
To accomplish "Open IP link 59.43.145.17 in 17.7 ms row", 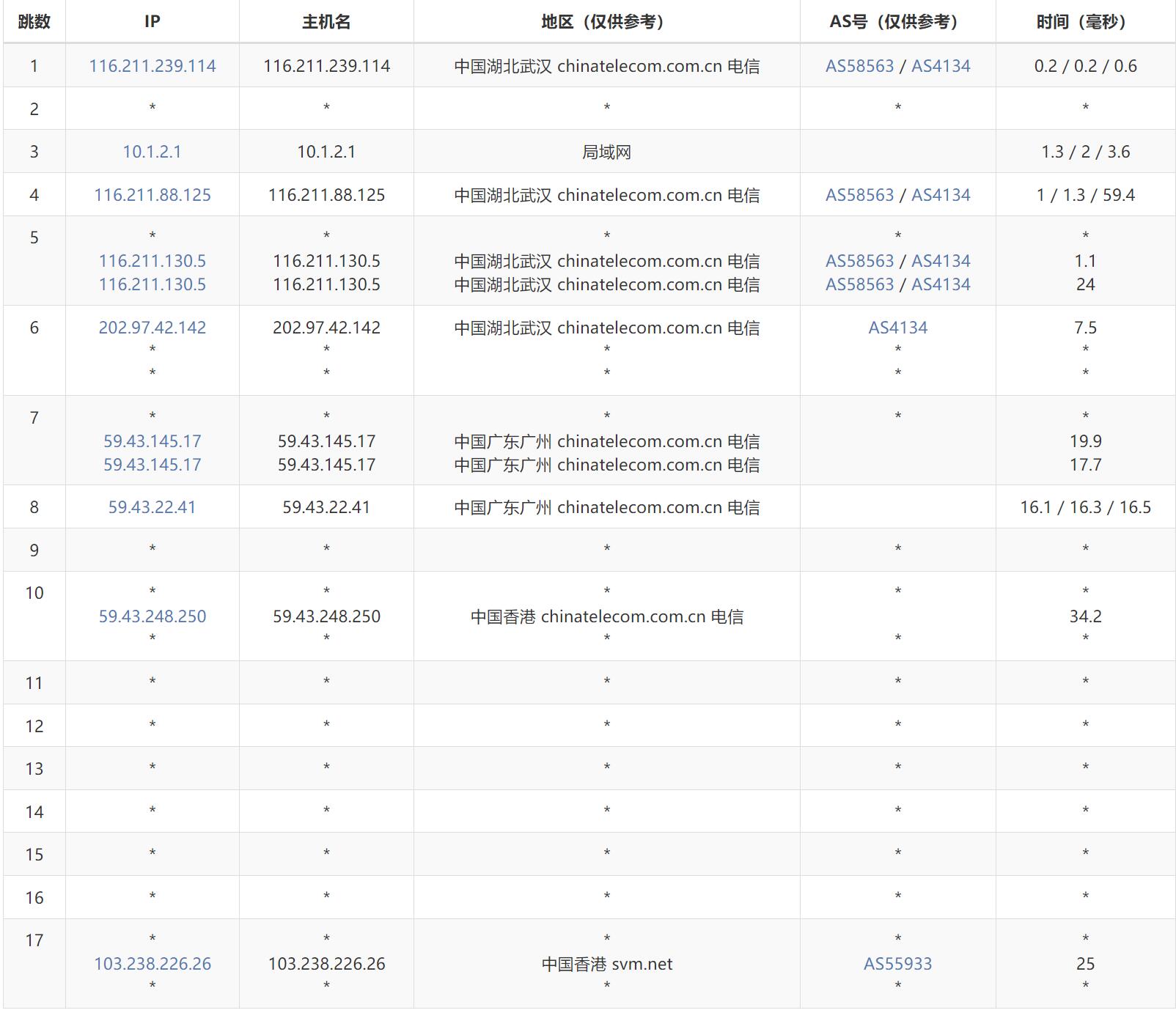I will [152, 465].
